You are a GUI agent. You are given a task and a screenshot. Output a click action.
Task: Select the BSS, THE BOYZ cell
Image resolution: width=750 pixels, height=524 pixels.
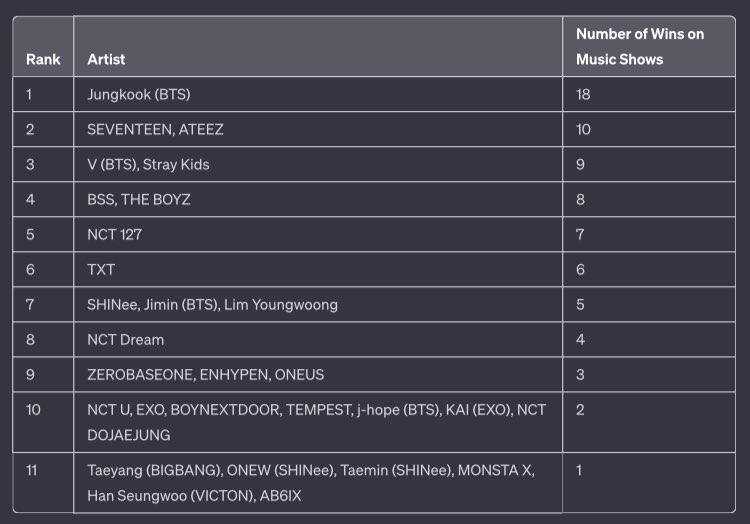coord(139,199)
